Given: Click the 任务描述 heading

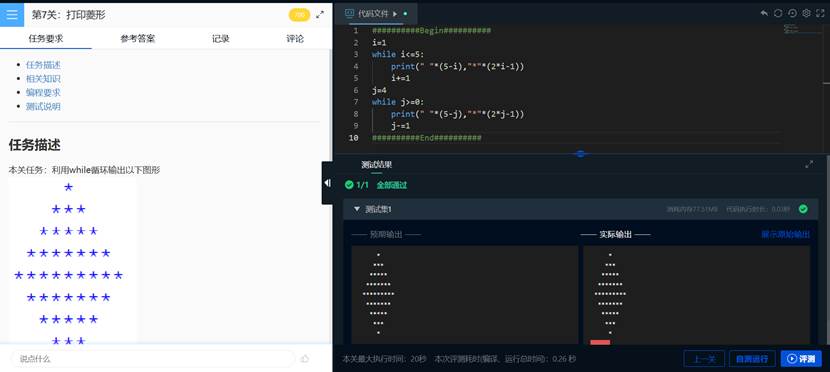Looking at the screenshot, I should click(x=34, y=145).
